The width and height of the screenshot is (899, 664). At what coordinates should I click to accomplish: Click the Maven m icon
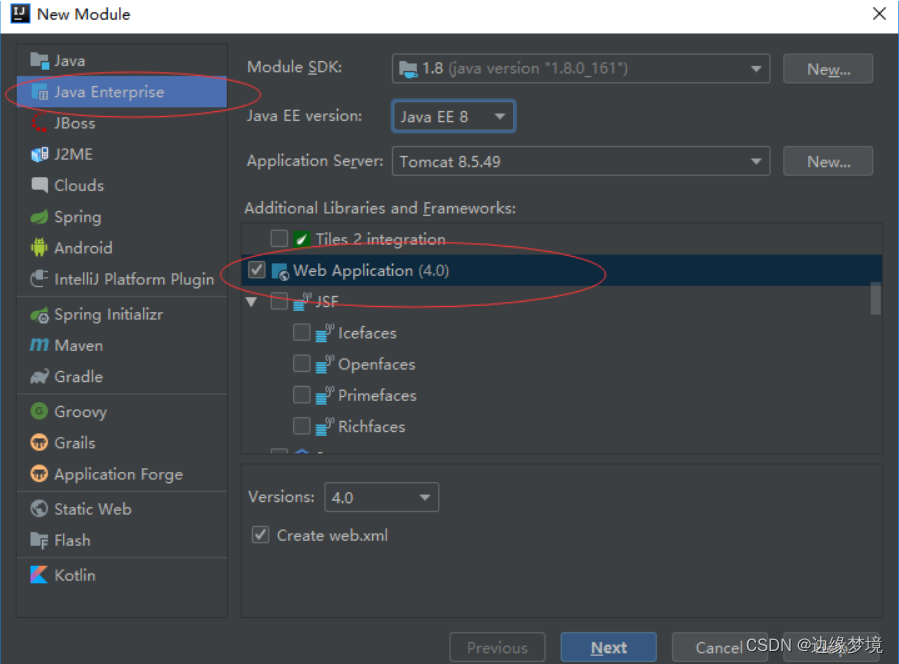click(39, 345)
